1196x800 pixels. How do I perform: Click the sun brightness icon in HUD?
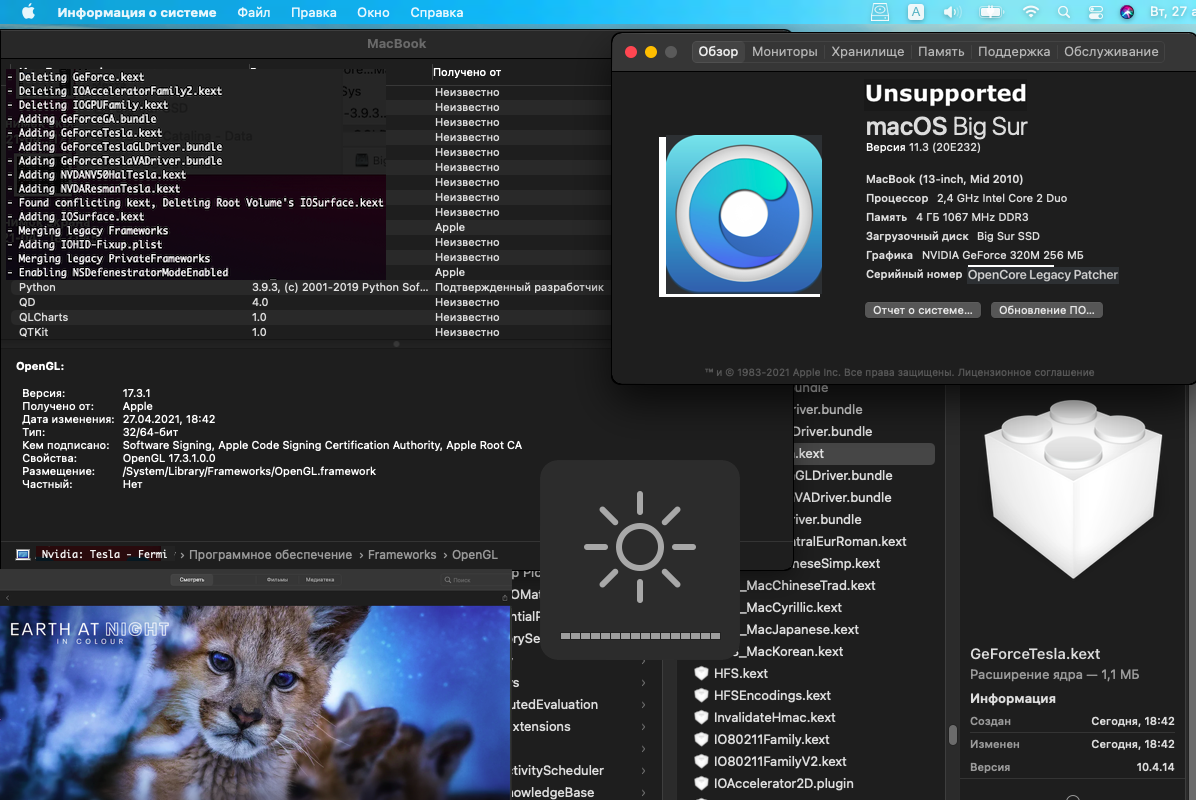[639, 547]
